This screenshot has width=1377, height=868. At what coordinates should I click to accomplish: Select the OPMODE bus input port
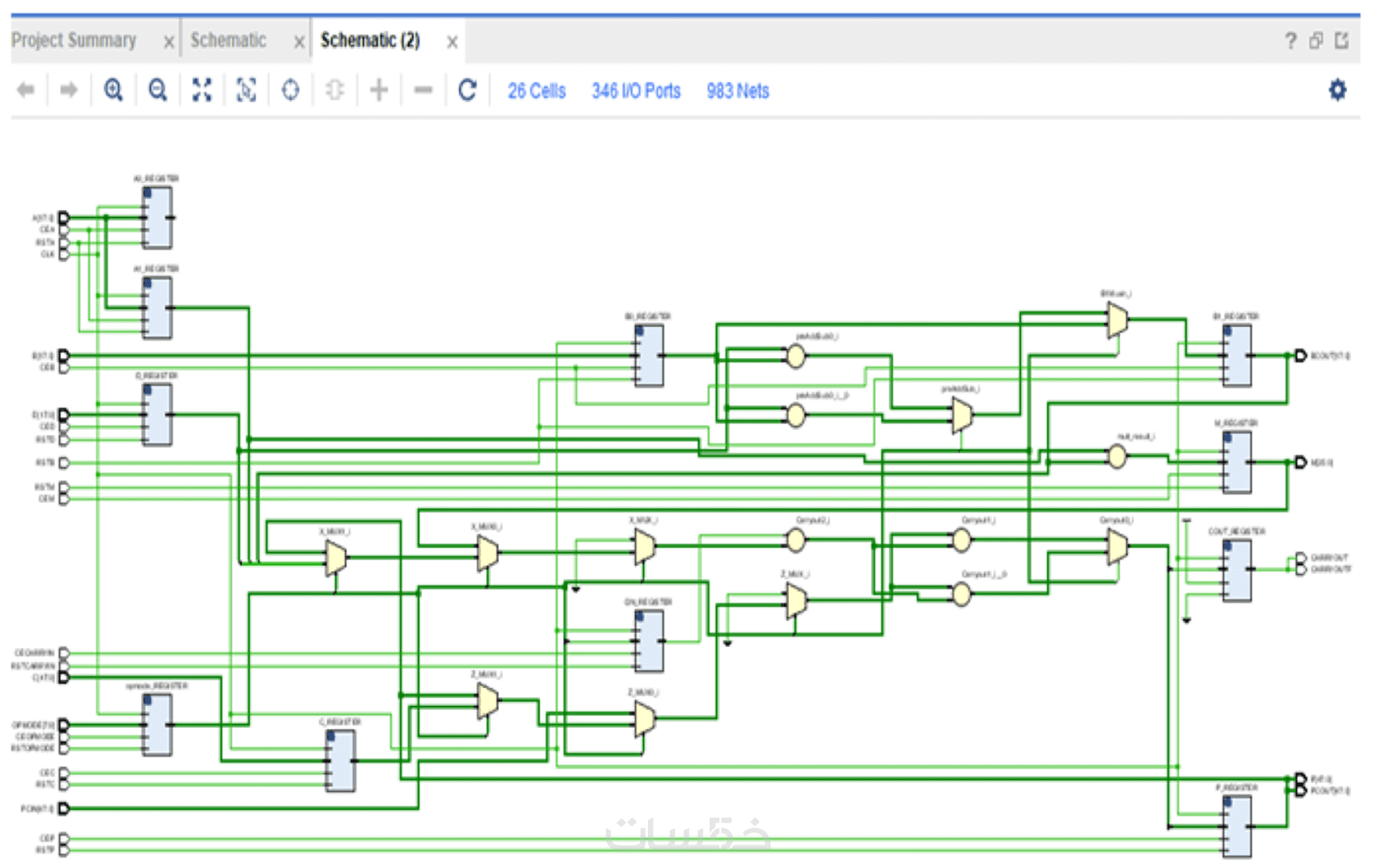[x=63, y=725]
